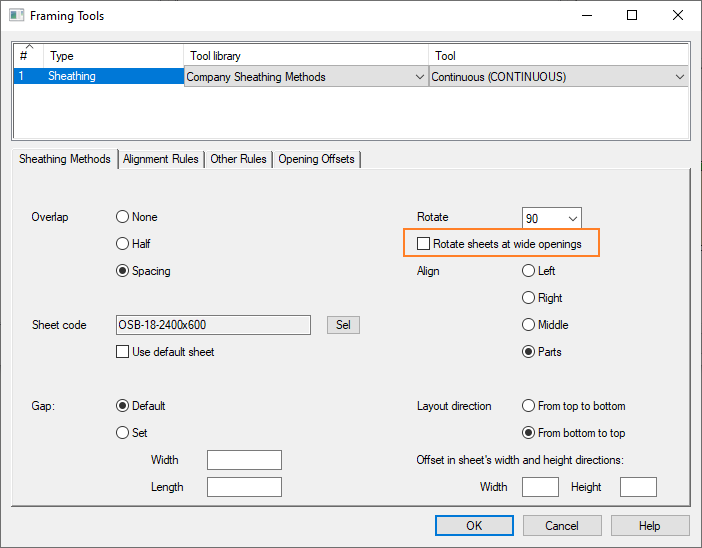Expand the Continuous tool dropdown

(680, 77)
